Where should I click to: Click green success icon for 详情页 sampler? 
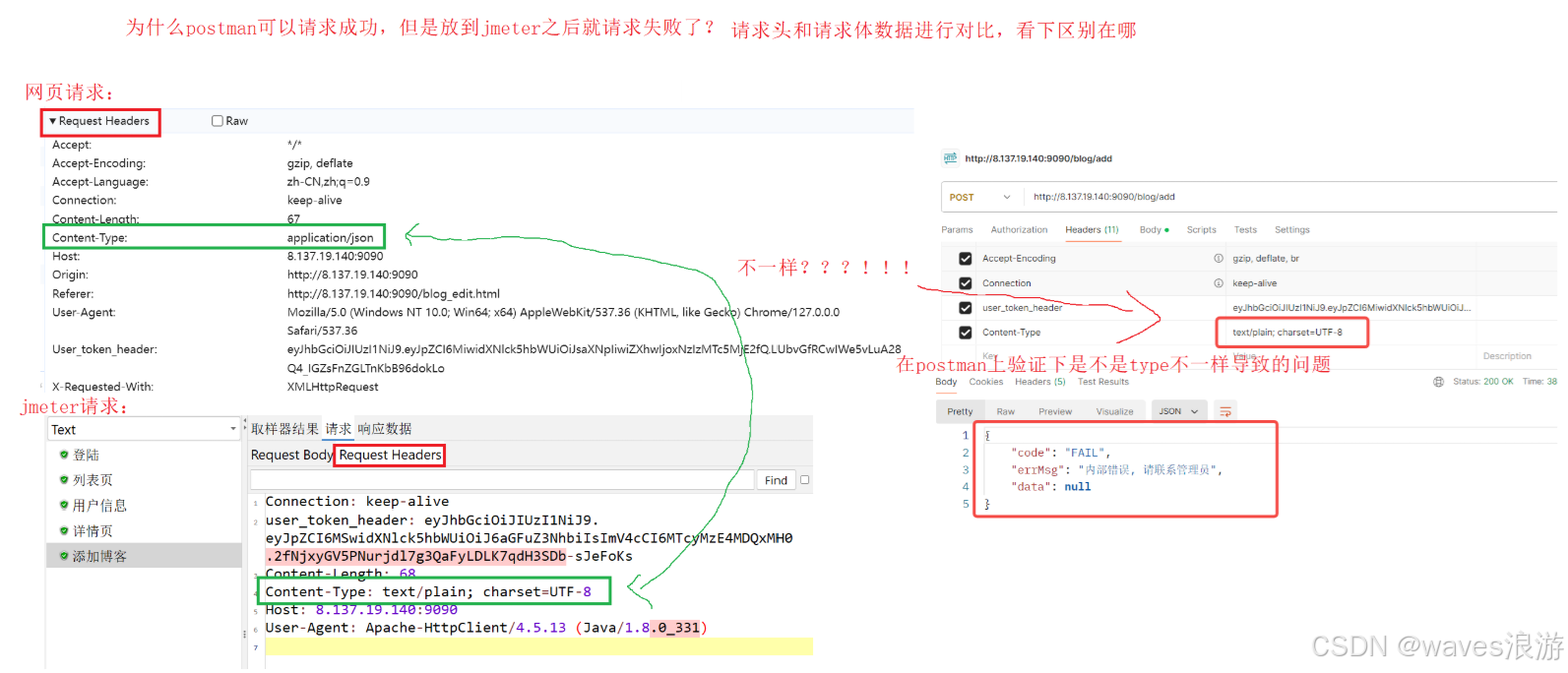click(64, 531)
